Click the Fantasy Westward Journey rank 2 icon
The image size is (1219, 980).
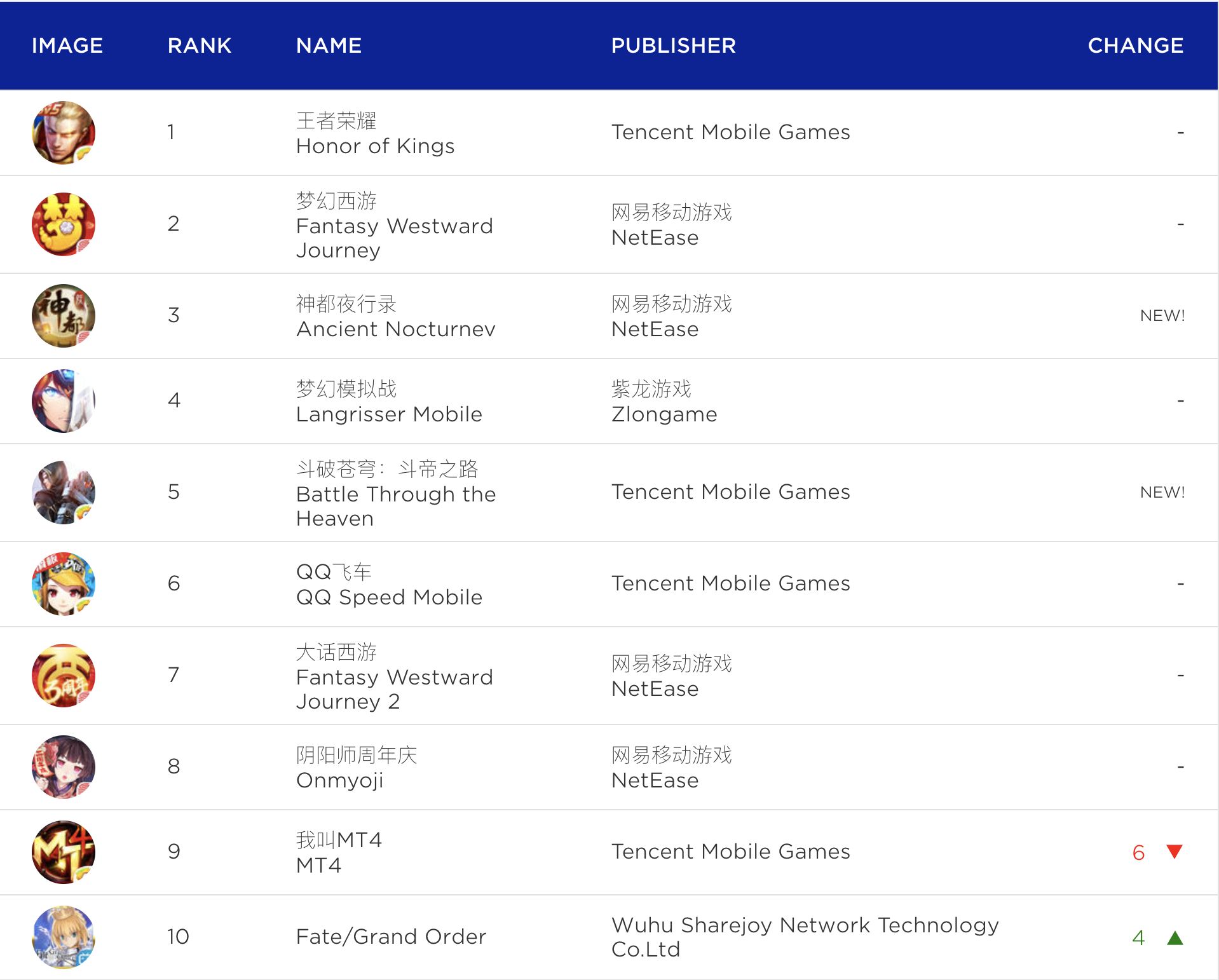[x=64, y=224]
